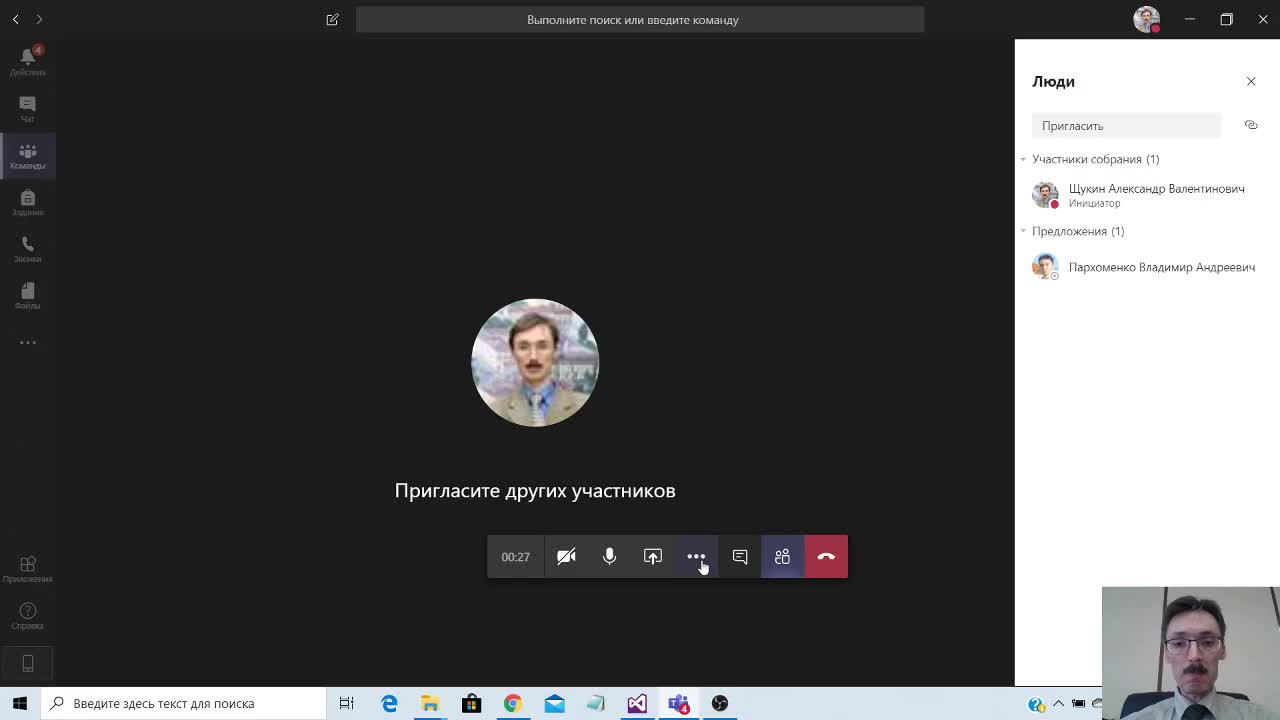
Task: Open Chat (Чат) in the sidebar
Action: 27,108
